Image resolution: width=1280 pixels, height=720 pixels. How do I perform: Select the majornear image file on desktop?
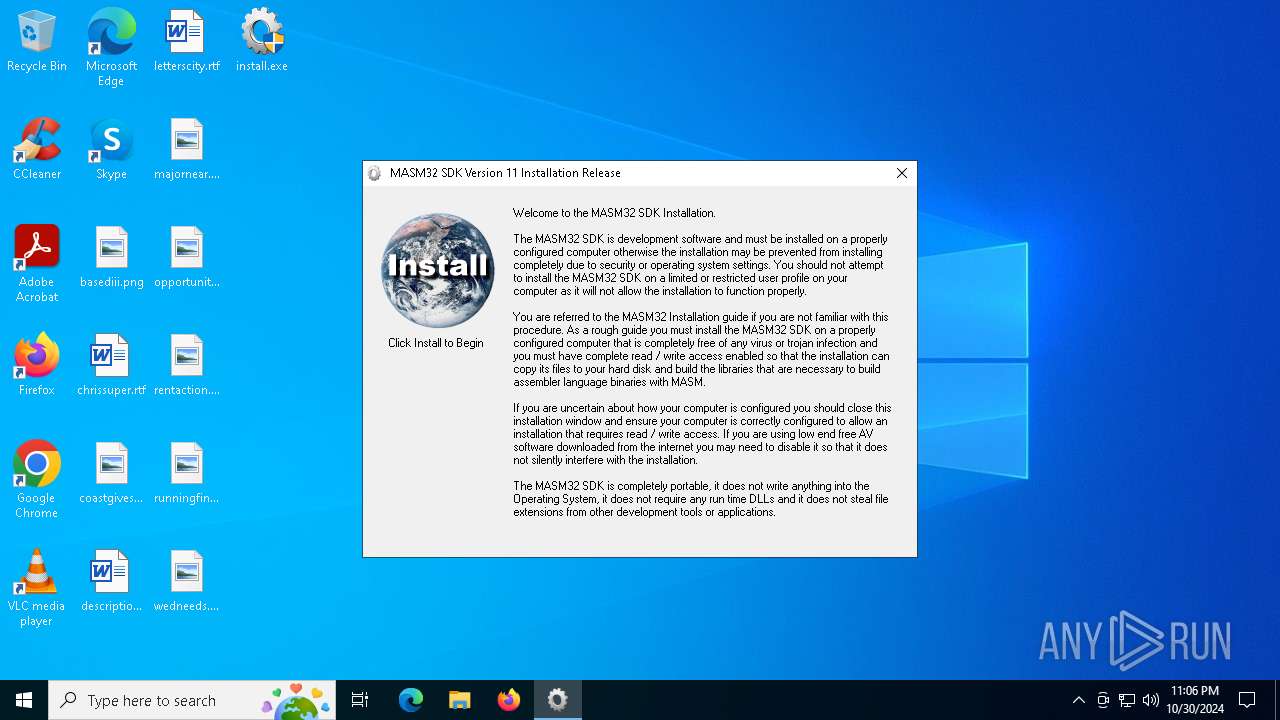pos(186,149)
